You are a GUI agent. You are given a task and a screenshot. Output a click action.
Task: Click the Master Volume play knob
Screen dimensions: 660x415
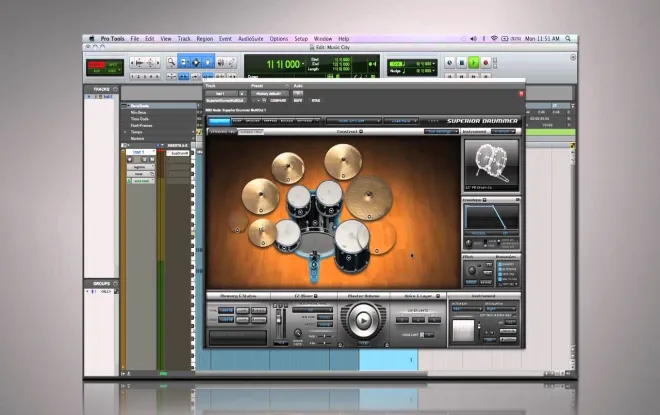point(363,321)
